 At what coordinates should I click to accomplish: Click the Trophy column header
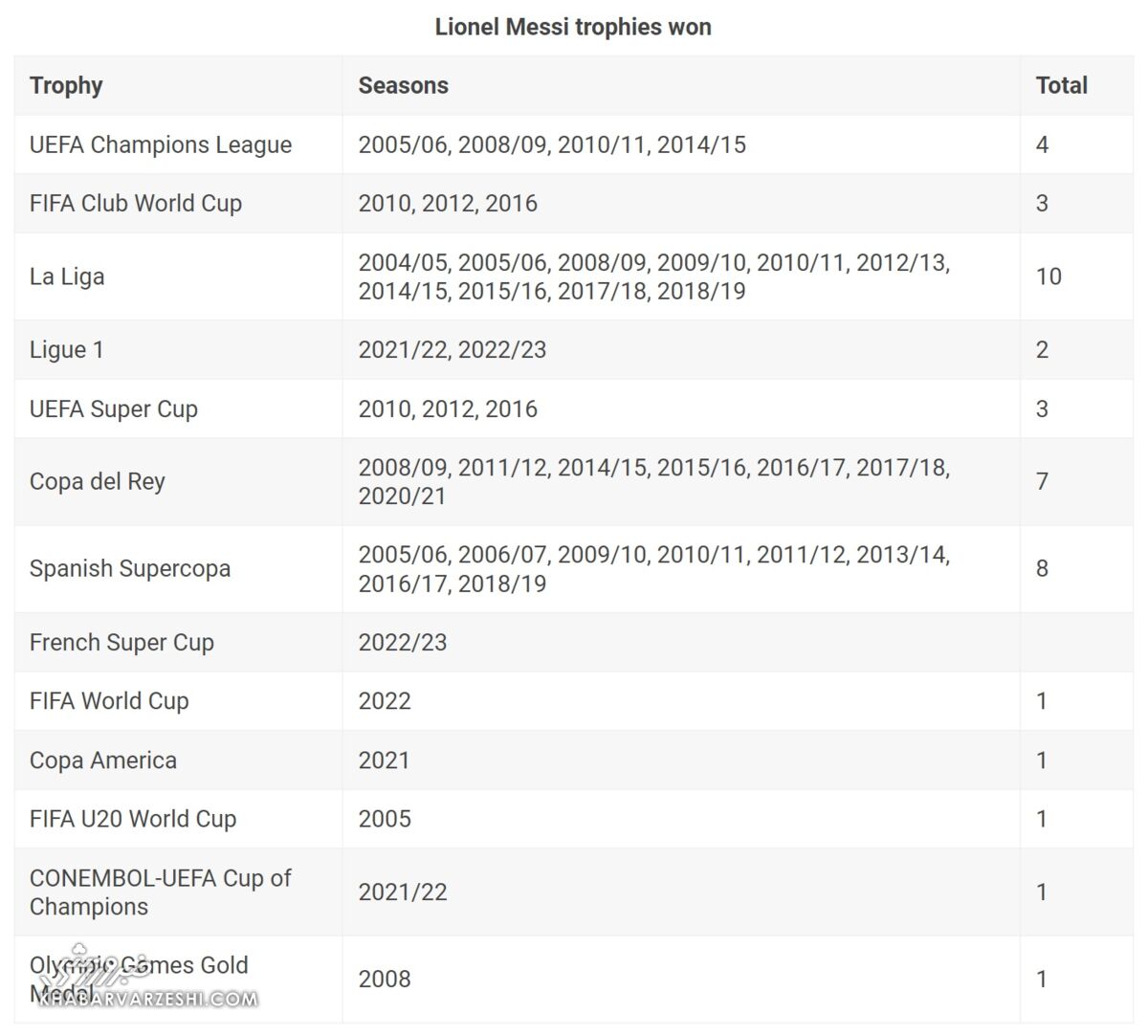pyautogui.click(x=66, y=85)
